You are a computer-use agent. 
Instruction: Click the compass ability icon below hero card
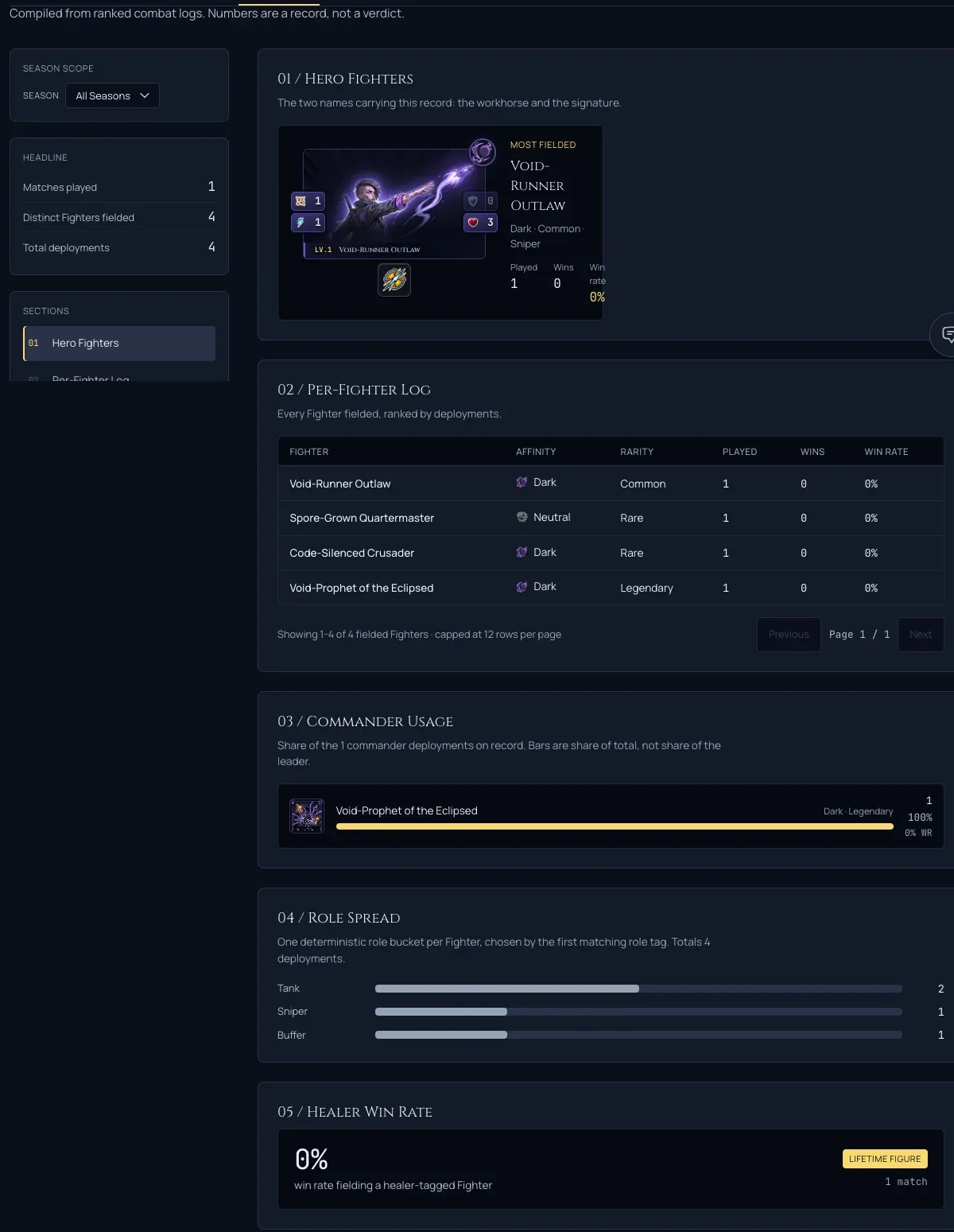pyautogui.click(x=394, y=280)
